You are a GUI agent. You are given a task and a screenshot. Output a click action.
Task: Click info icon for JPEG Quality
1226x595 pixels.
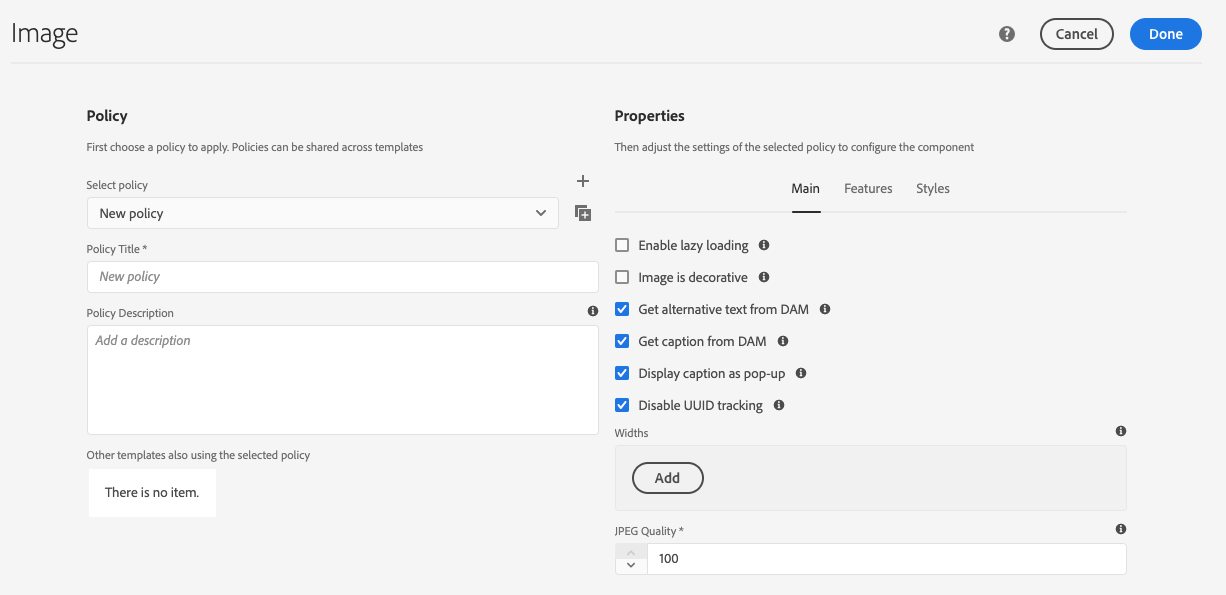click(x=1121, y=529)
